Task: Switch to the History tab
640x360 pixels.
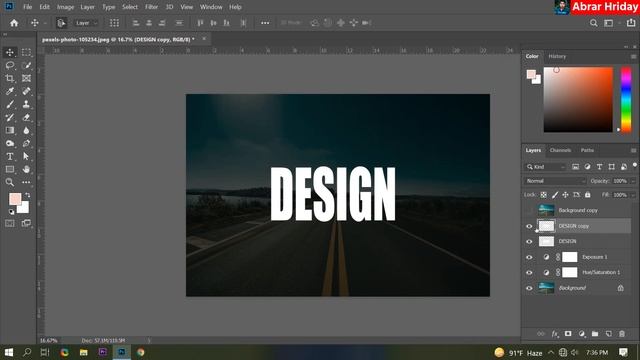Action: pyautogui.click(x=557, y=56)
